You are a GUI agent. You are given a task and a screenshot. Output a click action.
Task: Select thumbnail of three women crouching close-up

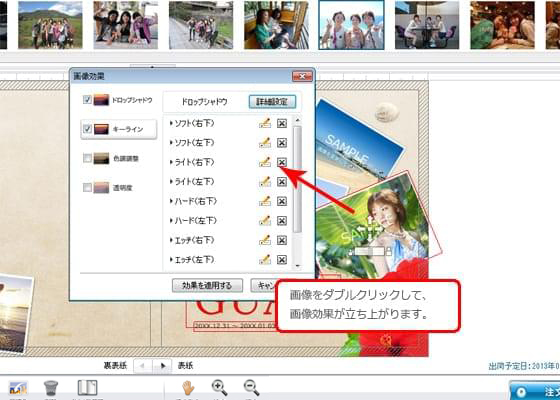(x=125, y=25)
